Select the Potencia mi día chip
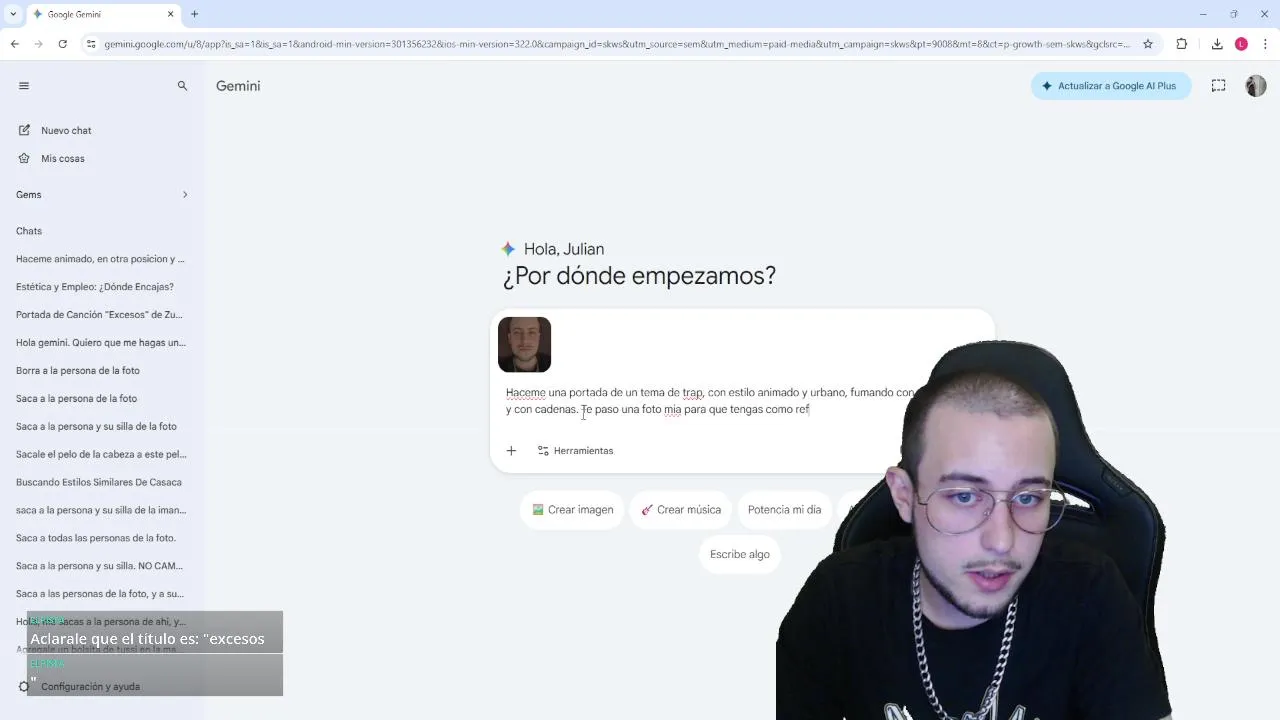The image size is (1280, 720). point(785,510)
